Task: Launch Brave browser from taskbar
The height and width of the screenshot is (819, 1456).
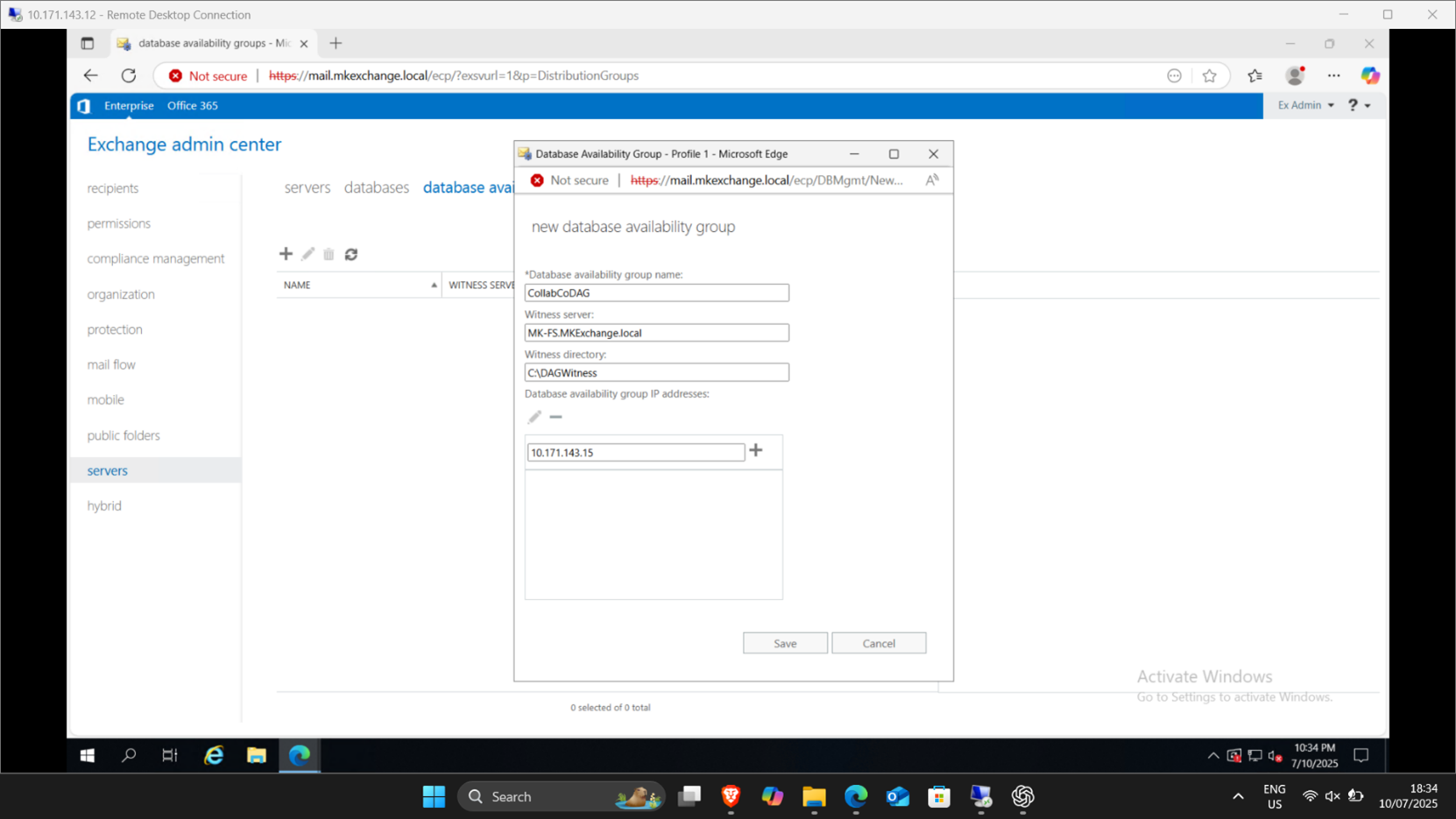Action: click(730, 797)
